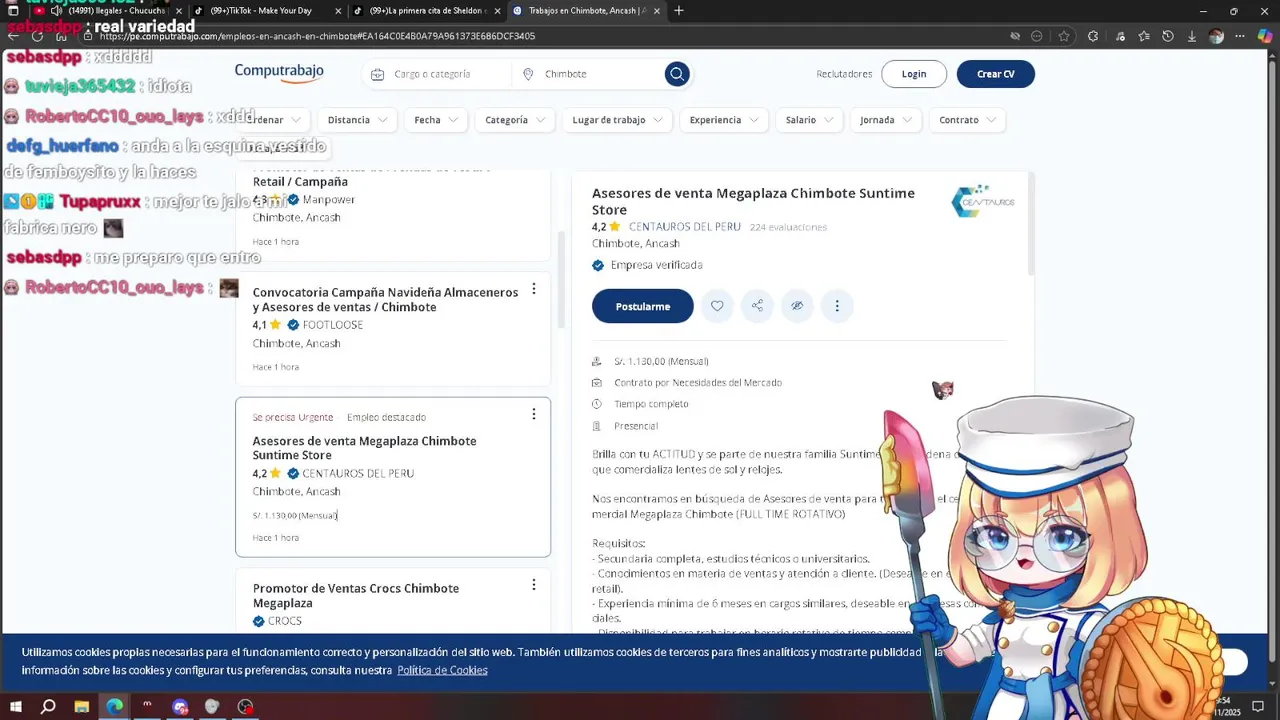
Task: Open a new browser tab
Action: (679, 11)
